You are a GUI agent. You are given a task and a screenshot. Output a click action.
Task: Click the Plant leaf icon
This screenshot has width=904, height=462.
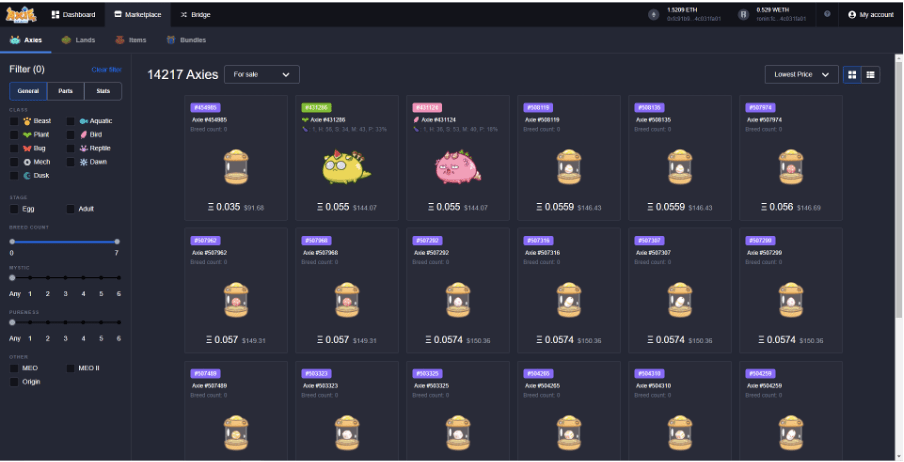[x=27, y=134]
